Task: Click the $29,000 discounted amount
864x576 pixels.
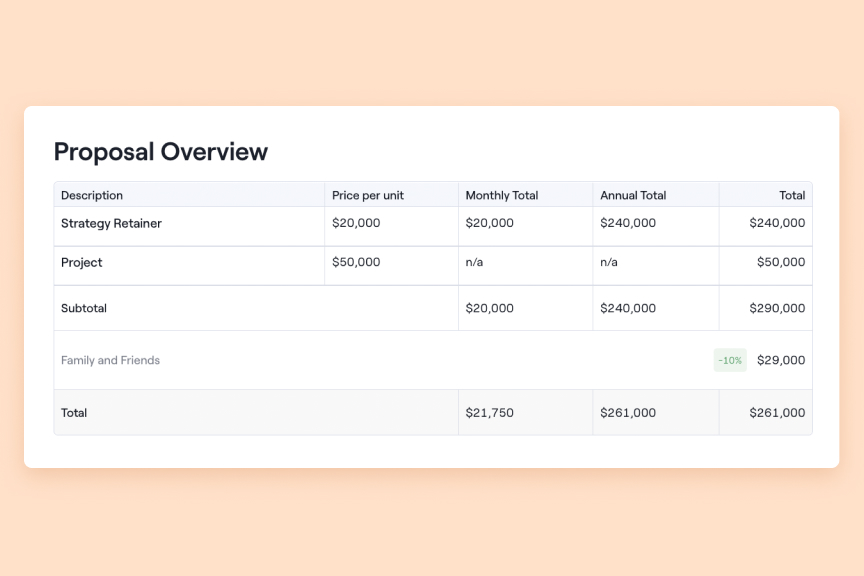Action: coord(781,360)
